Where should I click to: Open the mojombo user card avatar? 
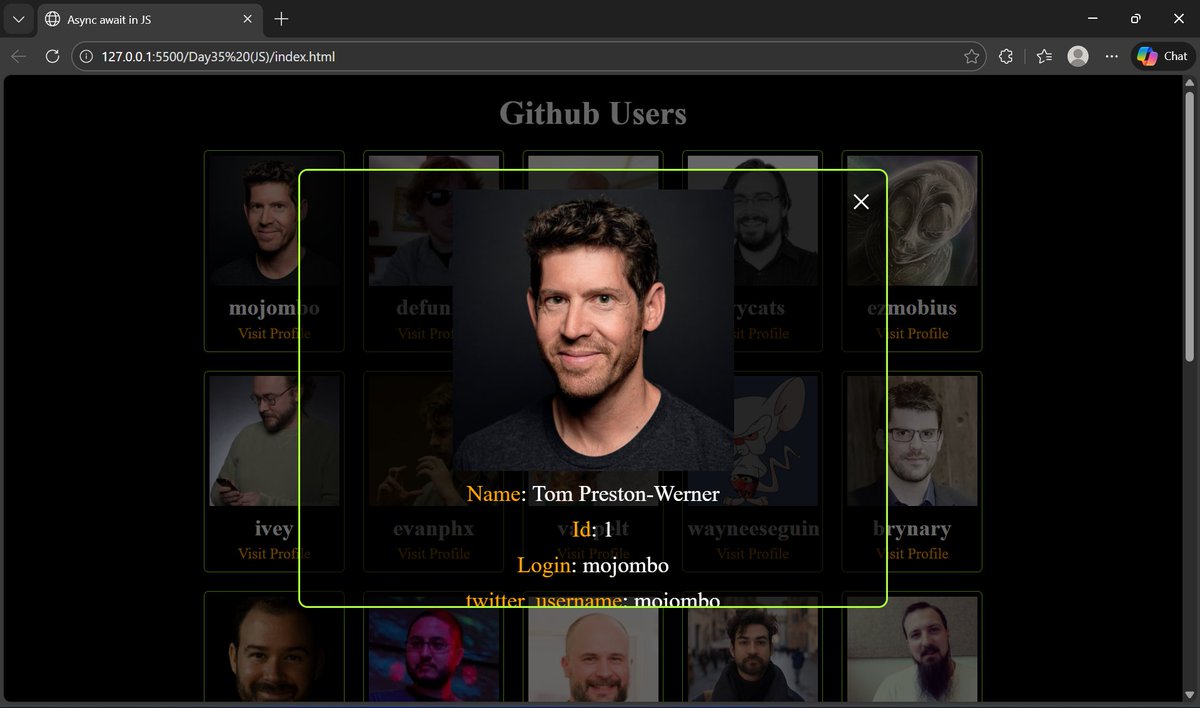click(274, 221)
